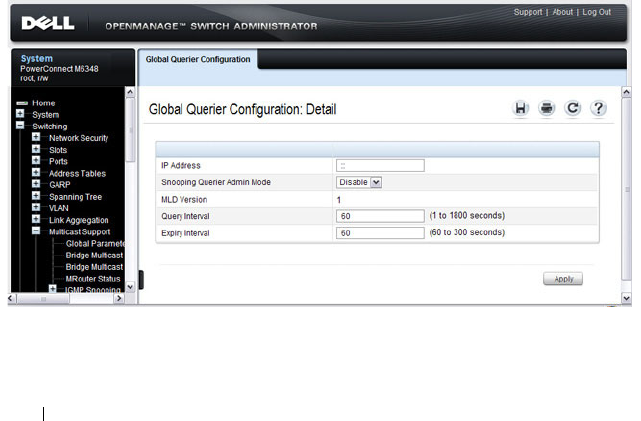Viewport: 641px width, 421px height.
Task: Select Slots tree item
Action: coord(58,150)
